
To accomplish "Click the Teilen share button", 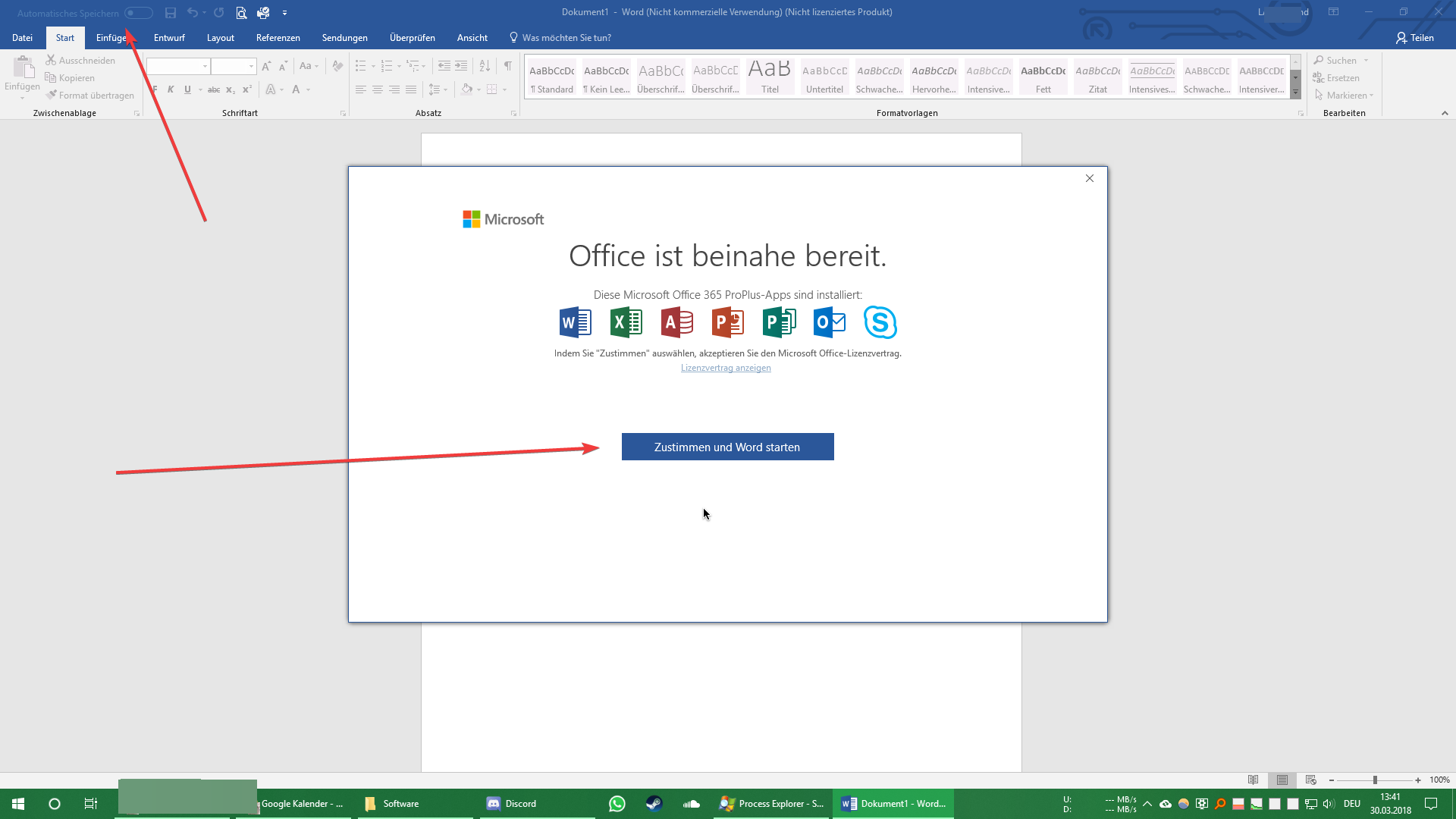I will 1415,37.
